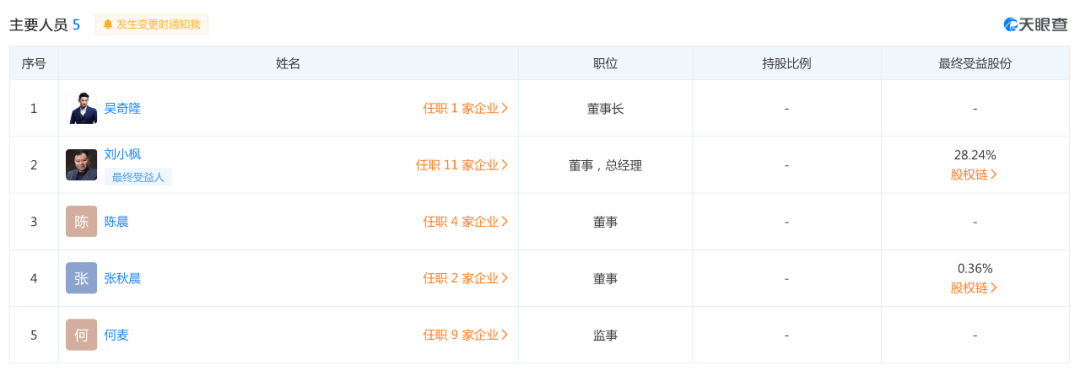This screenshot has height=392, width=1080.
Task: Click the bell notification icon
Action: click(107, 25)
